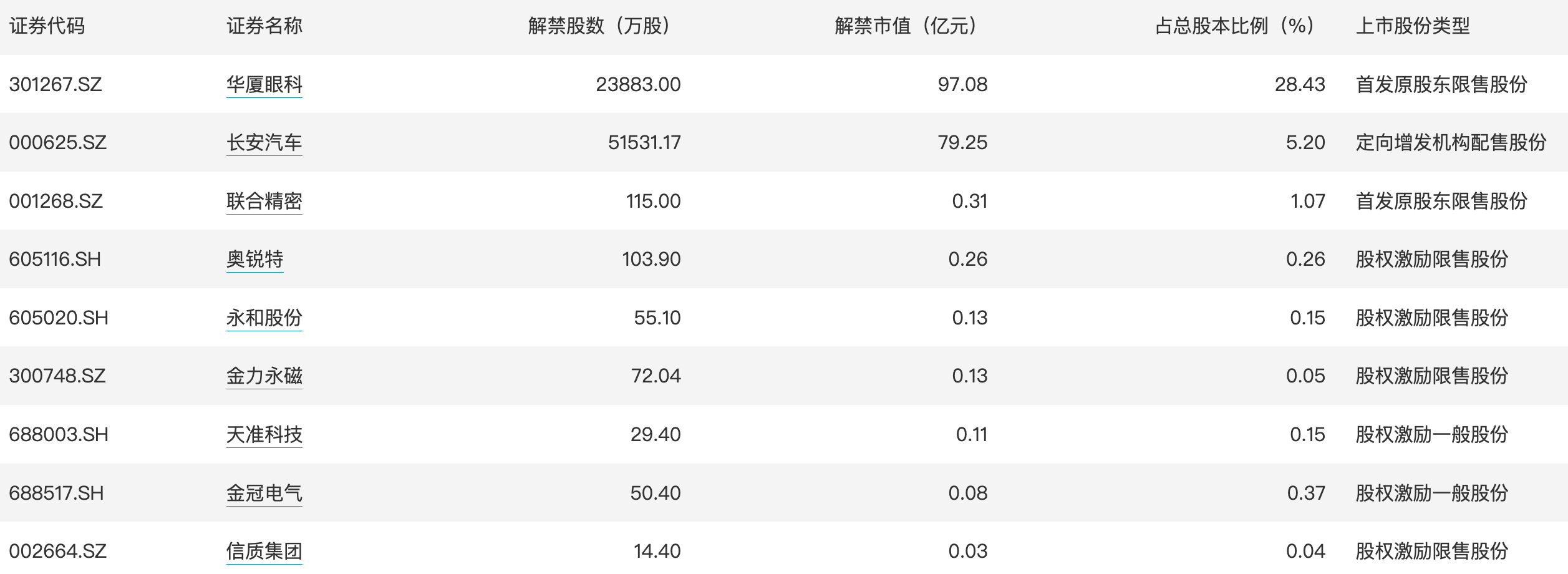Open the 金力永磁 stock link
The width and height of the screenshot is (1568, 574).
(x=264, y=376)
